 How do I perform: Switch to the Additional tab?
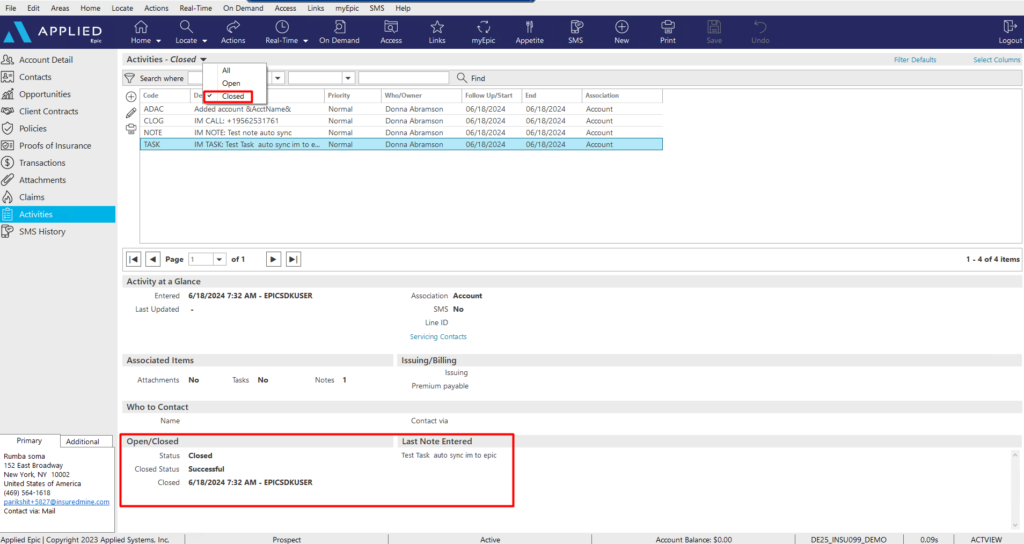click(83, 441)
